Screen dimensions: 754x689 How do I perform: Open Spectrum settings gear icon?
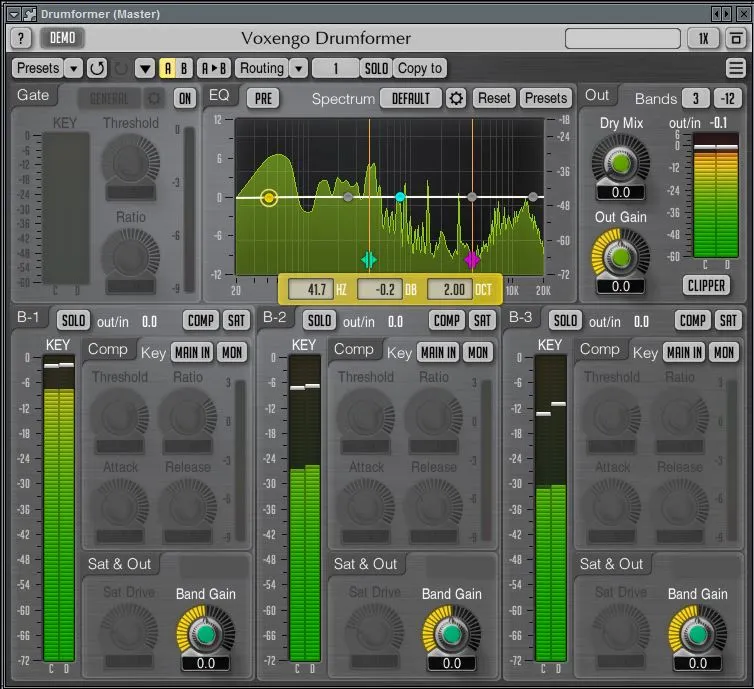(x=456, y=98)
